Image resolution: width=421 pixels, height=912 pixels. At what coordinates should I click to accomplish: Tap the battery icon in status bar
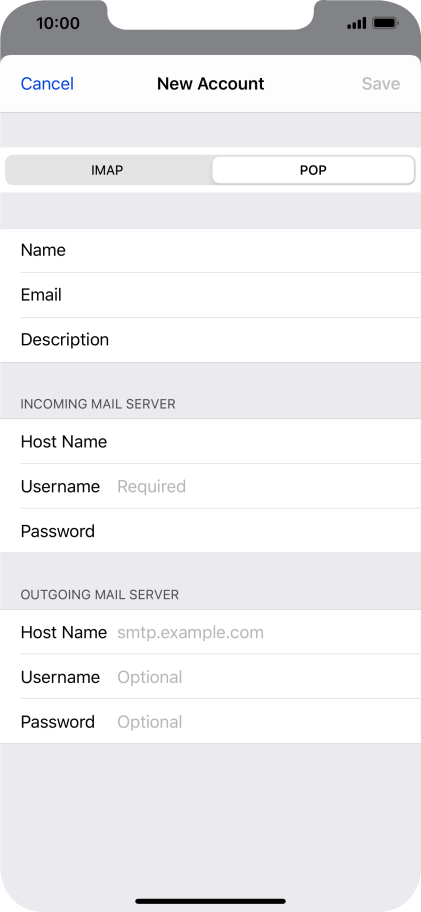386,23
